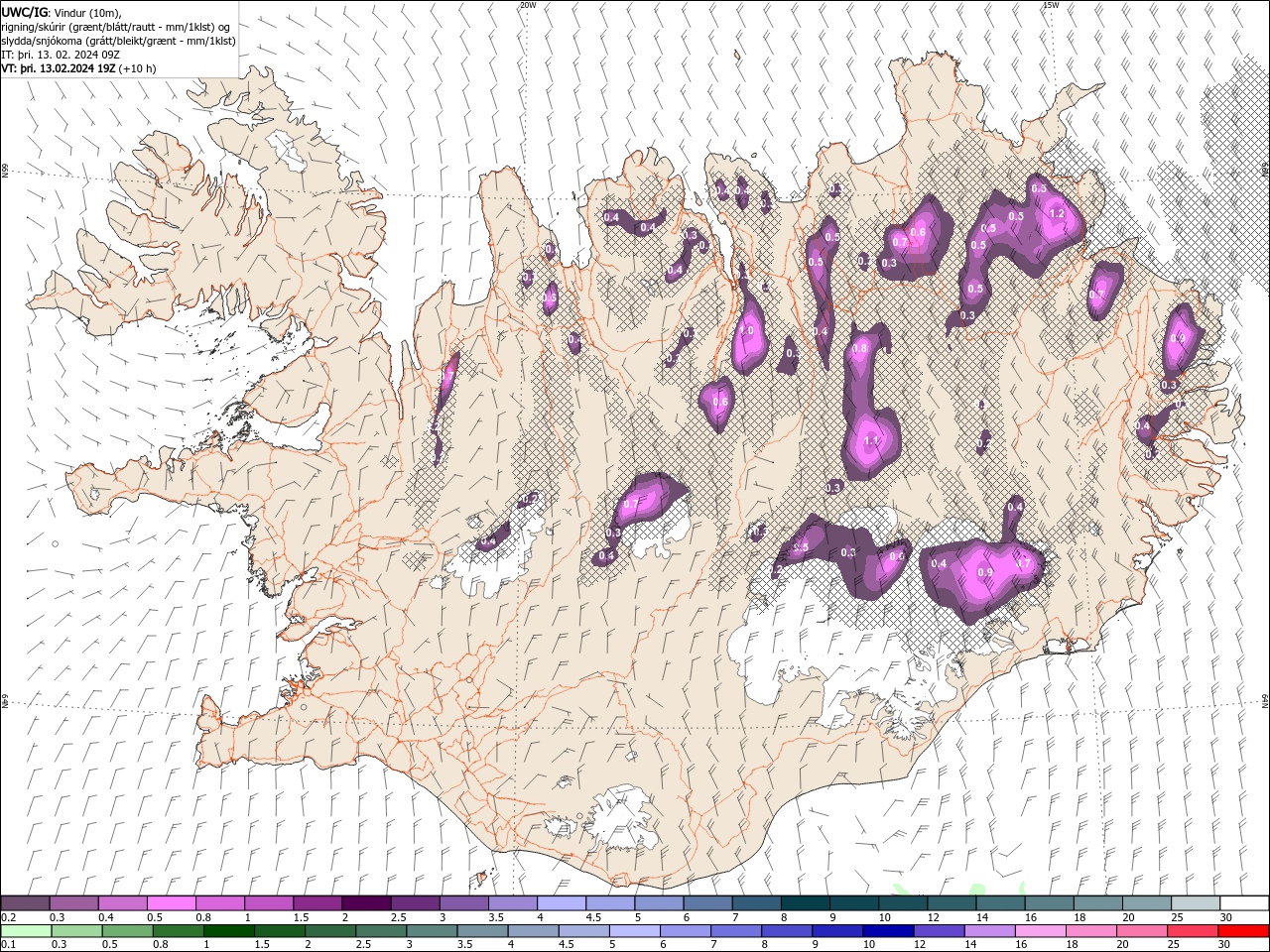Pick the pale gray 25 swatch in the upper legend
Screen dimensions: 1270x952
click(1195, 903)
